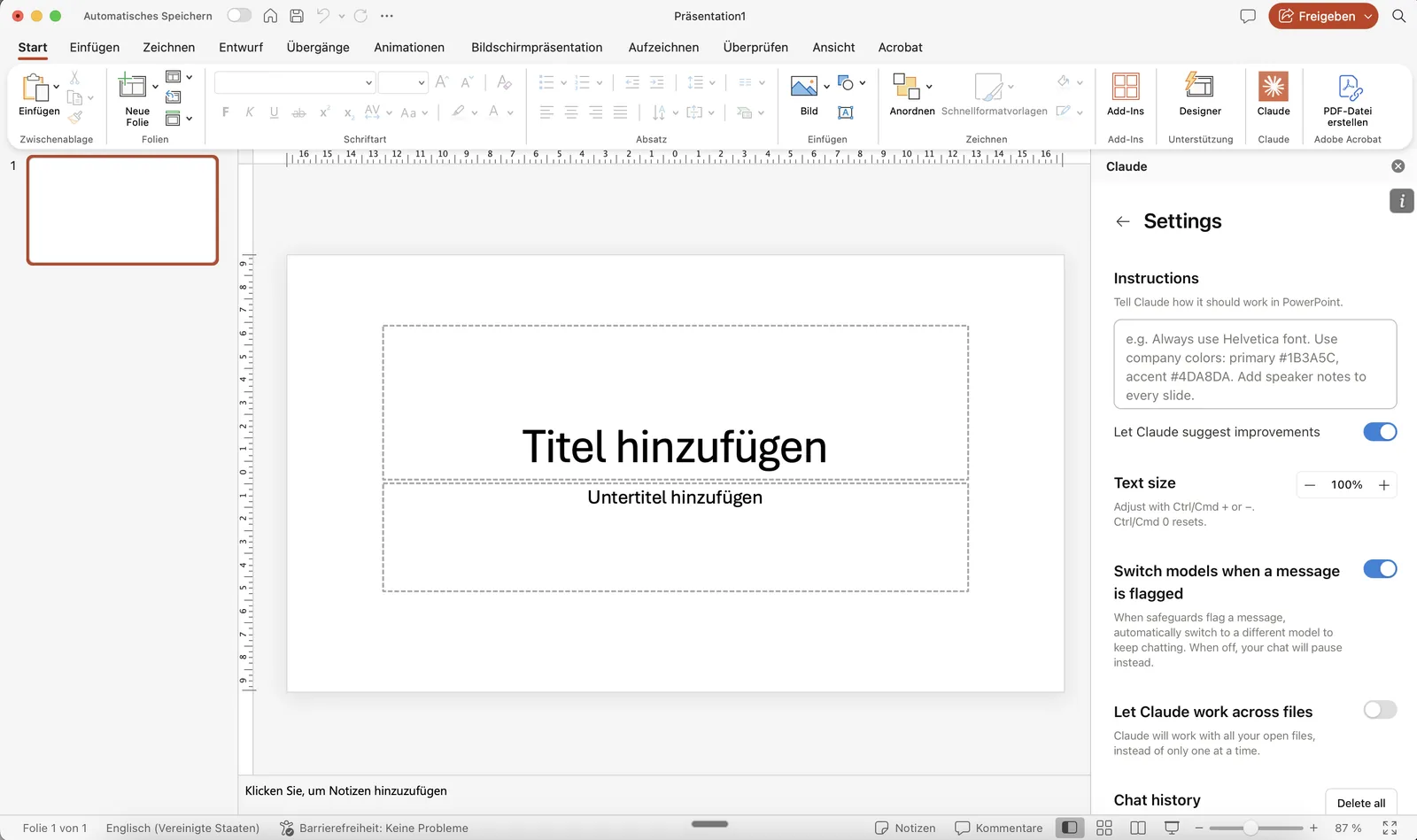Viewport: 1417px width, 840px height.
Task: Open Kommentare from the status bar
Action: click(x=999, y=828)
